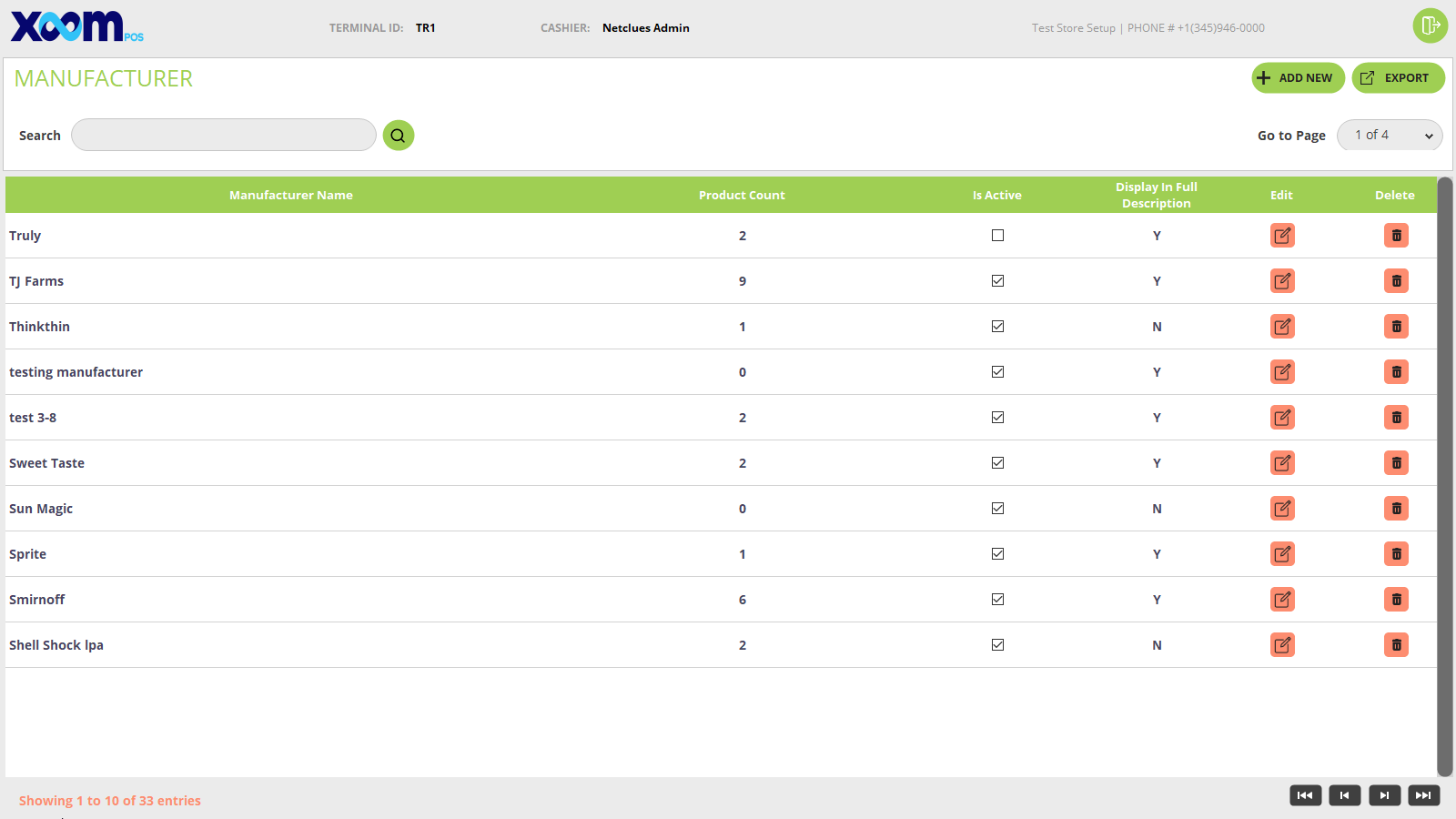Uncheck Is Active for Thinkthin
The height and width of the screenshot is (819, 1456).
point(997,327)
